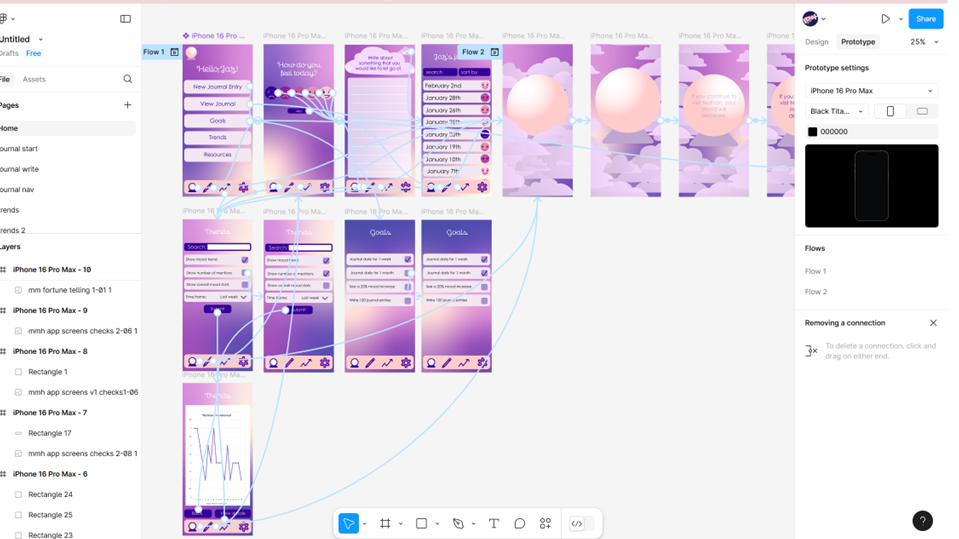959x539 pixels.
Task: Open the Actions components tool
Action: [x=545, y=524]
